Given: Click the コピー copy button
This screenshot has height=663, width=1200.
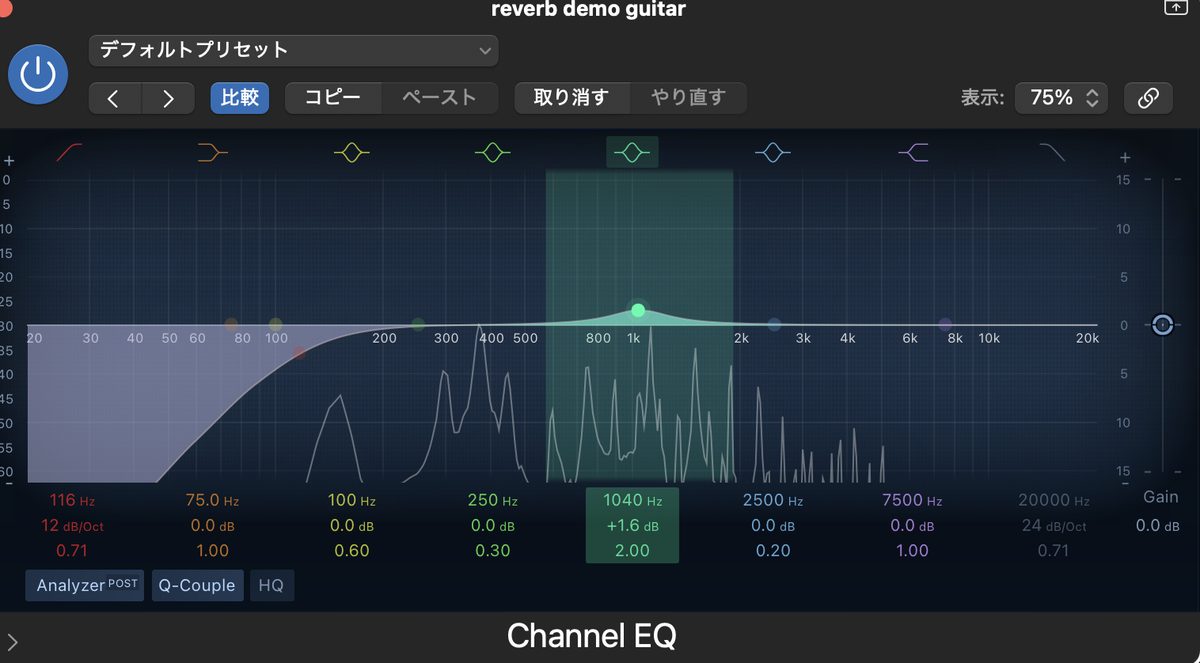Looking at the screenshot, I should pos(333,98).
